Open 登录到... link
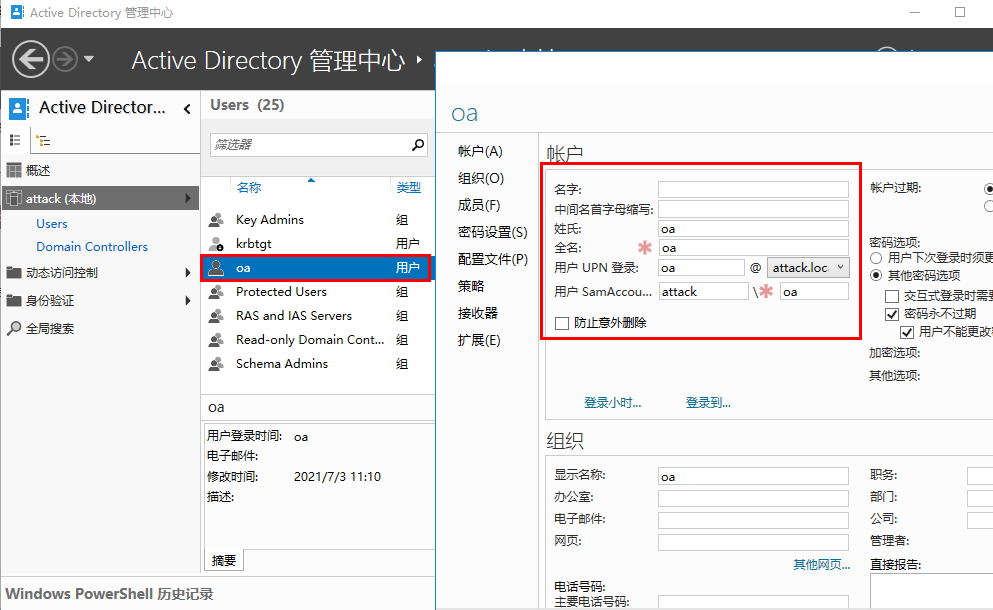Screen dimensions: 993x610 (708, 403)
